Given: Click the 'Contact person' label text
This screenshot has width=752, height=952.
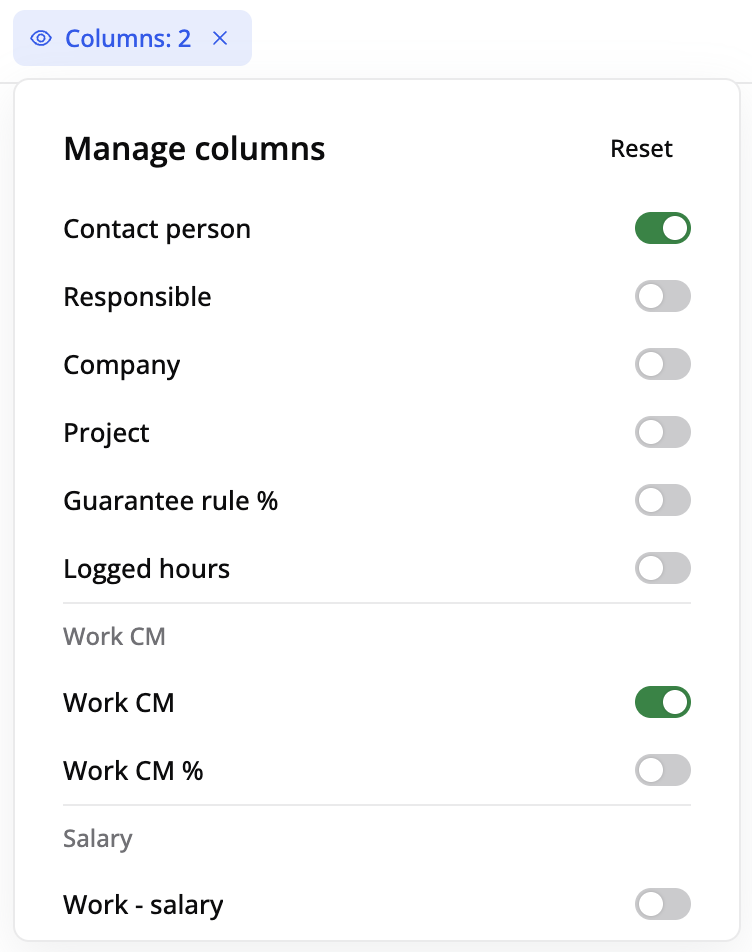Looking at the screenshot, I should click(157, 229).
